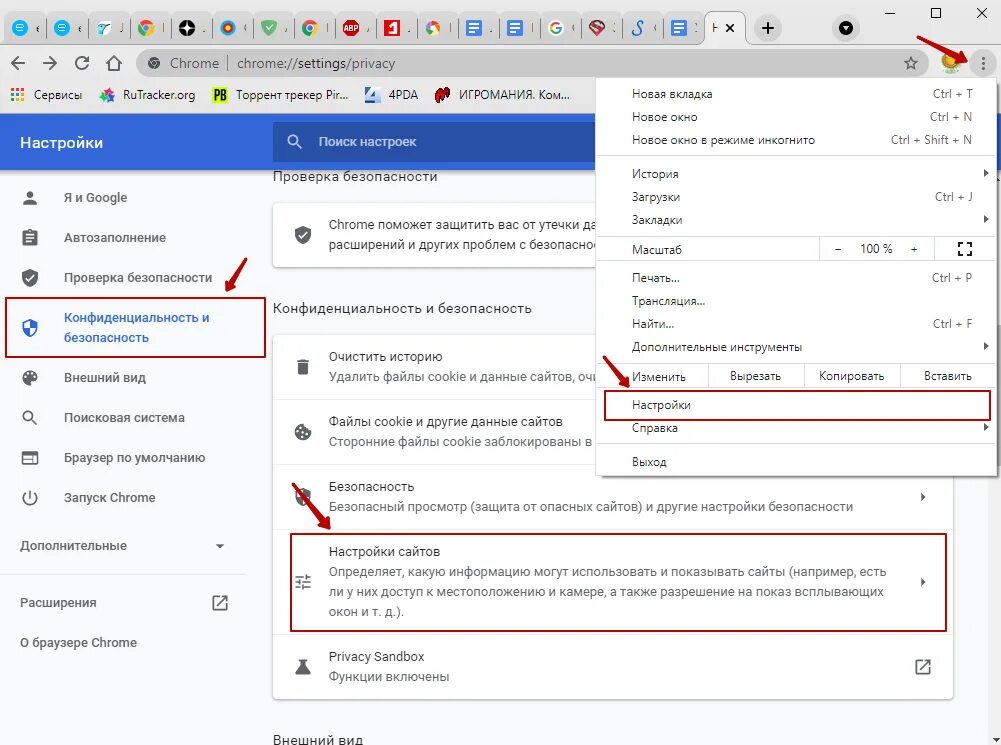
Task: Select Конфиденциальность и безопасность in sidebar
Action: pyautogui.click(x=135, y=327)
